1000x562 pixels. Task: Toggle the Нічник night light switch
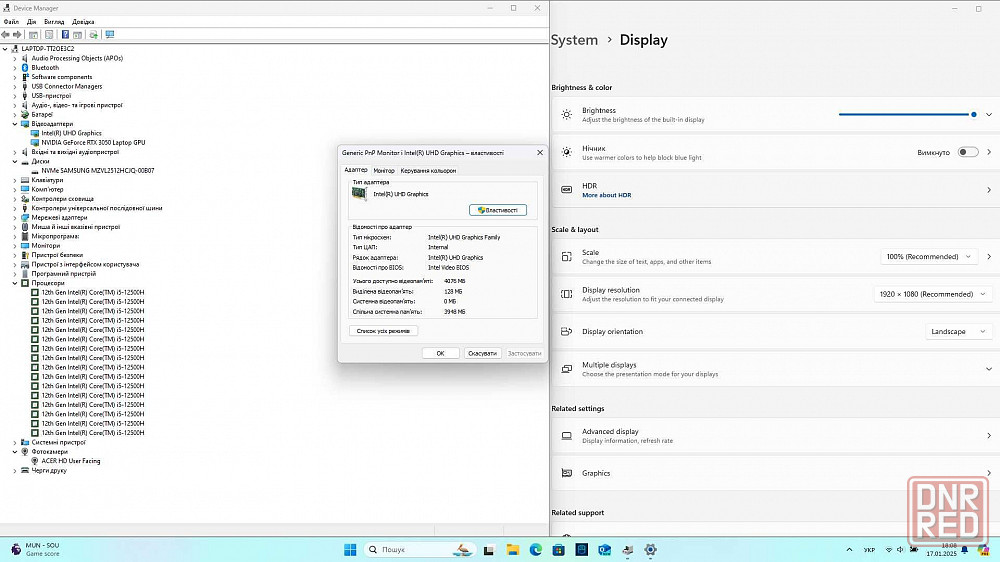[x=968, y=152]
